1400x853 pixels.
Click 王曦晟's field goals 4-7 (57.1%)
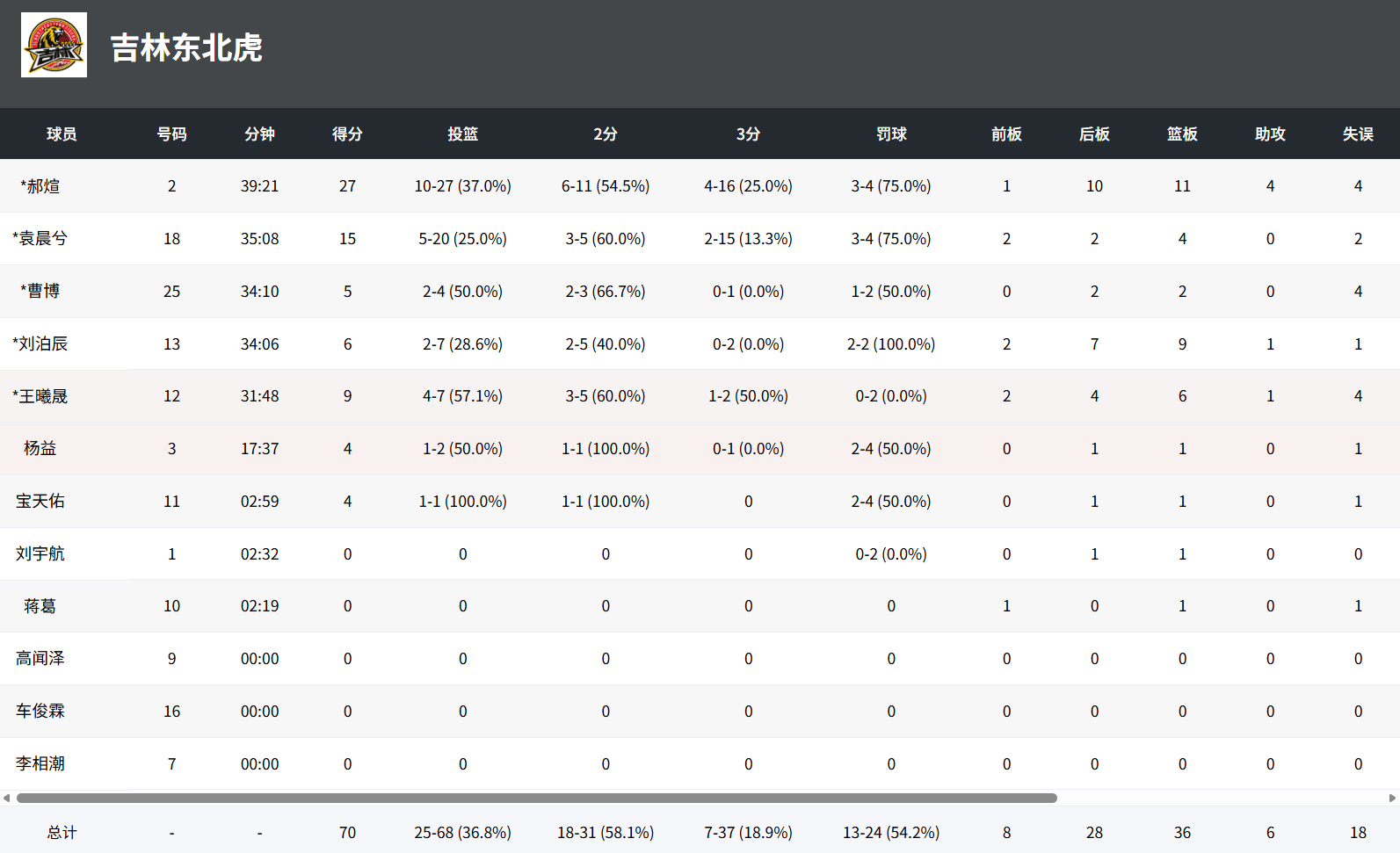(462, 396)
